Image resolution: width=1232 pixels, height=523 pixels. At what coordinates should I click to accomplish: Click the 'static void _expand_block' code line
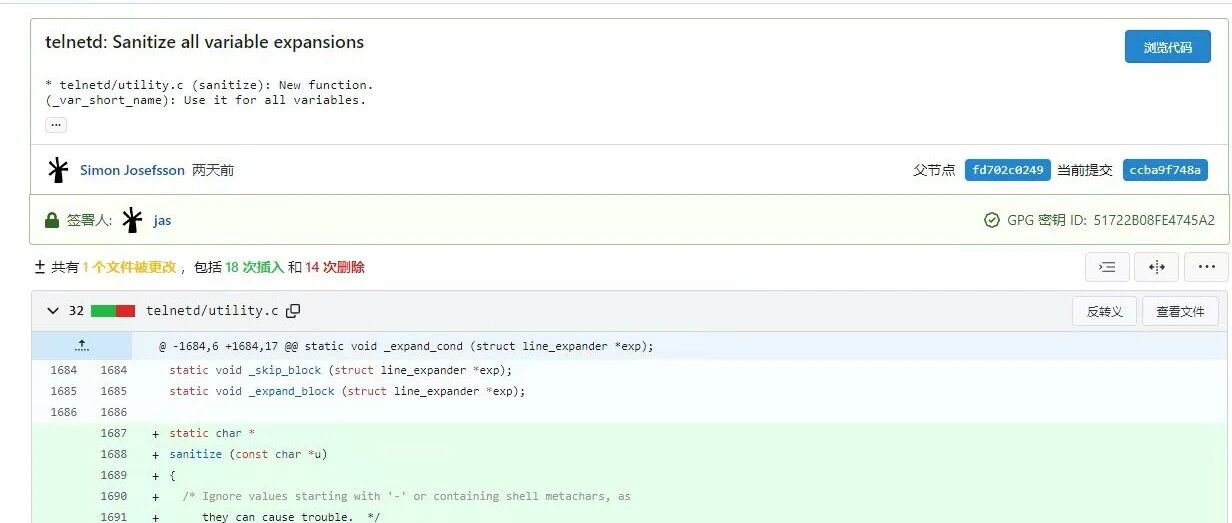tap(347, 391)
